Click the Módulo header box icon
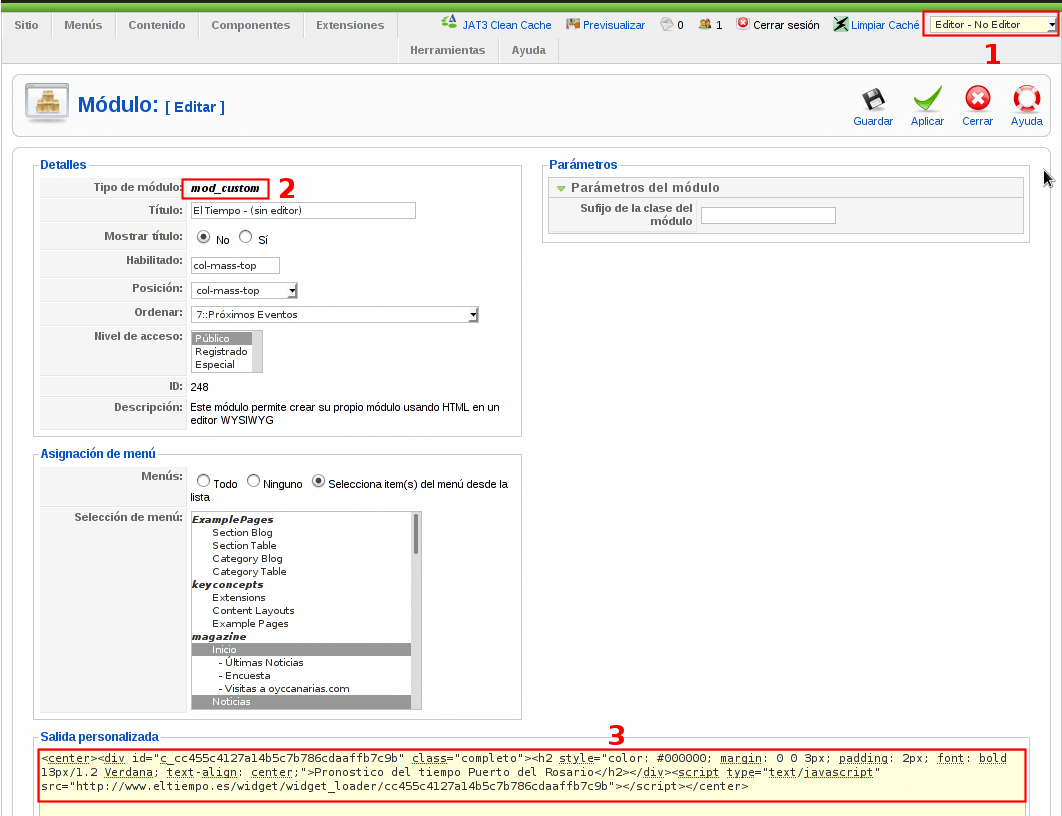Image resolution: width=1062 pixels, height=816 pixels. click(47, 103)
